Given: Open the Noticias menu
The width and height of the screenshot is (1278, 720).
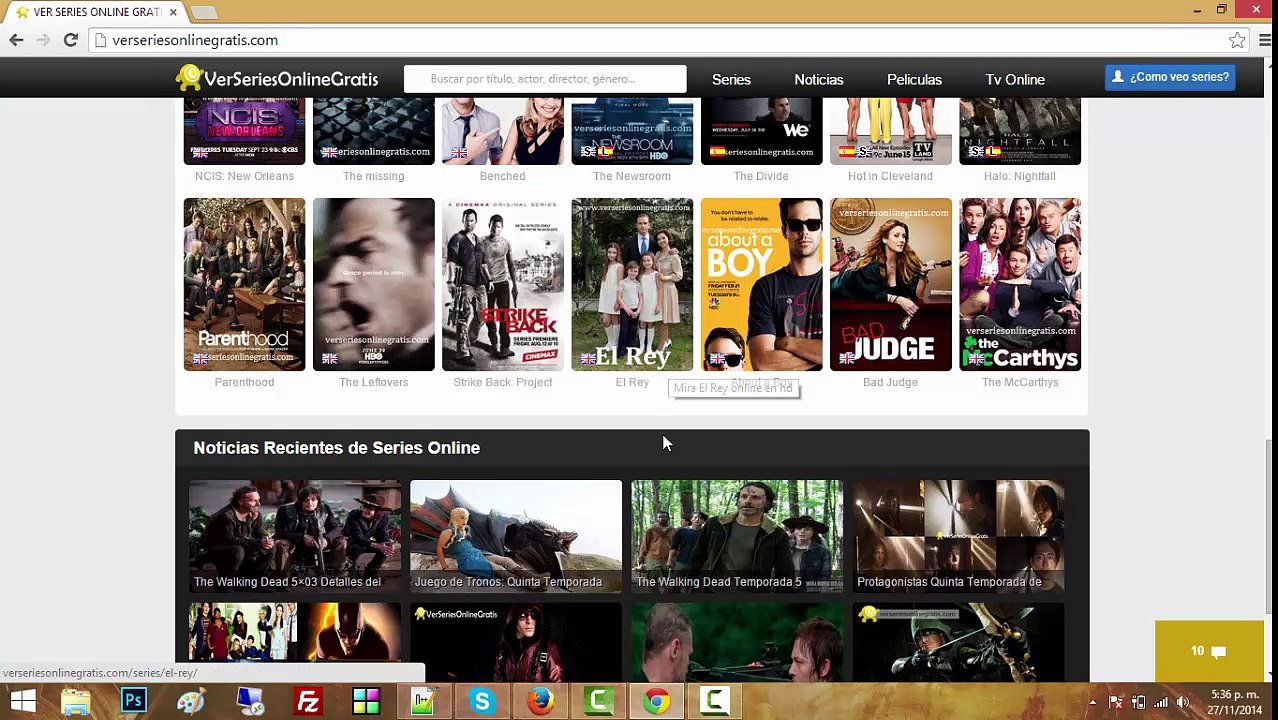Looking at the screenshot, I should 819,80.
